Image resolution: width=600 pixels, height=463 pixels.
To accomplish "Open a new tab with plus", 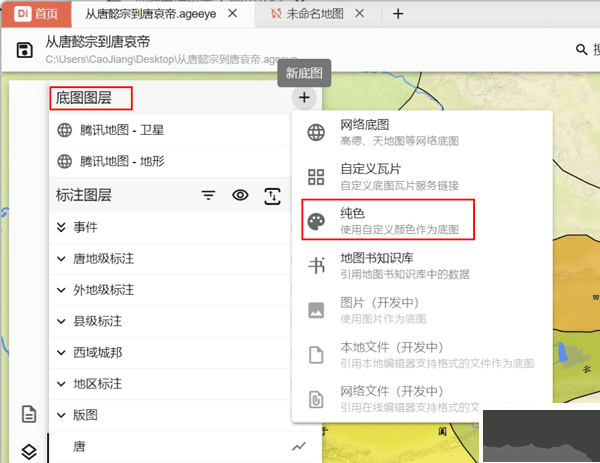I will click(x=398, y=14).
